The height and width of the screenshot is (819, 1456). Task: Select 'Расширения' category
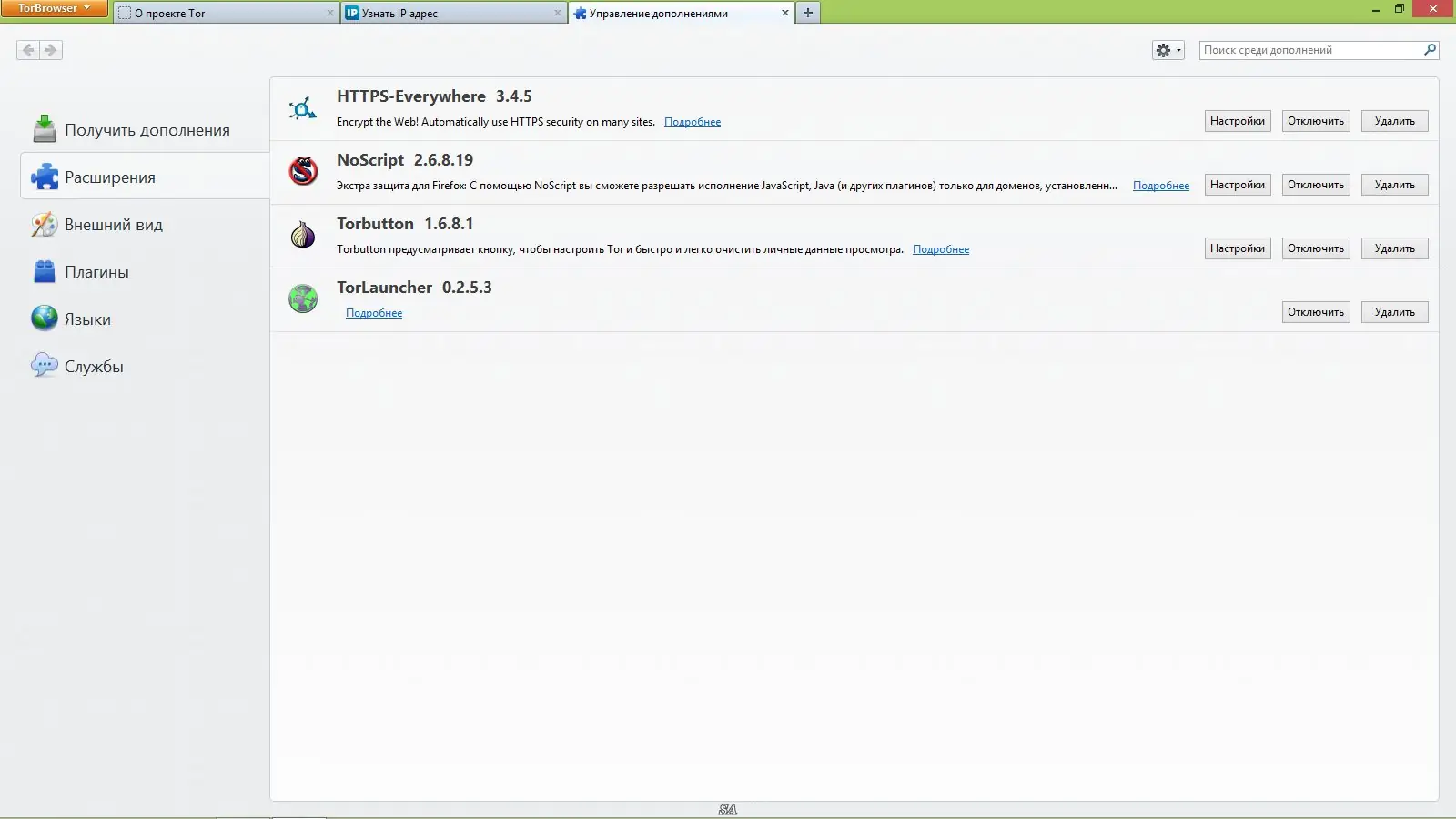(x=145, y=177)
